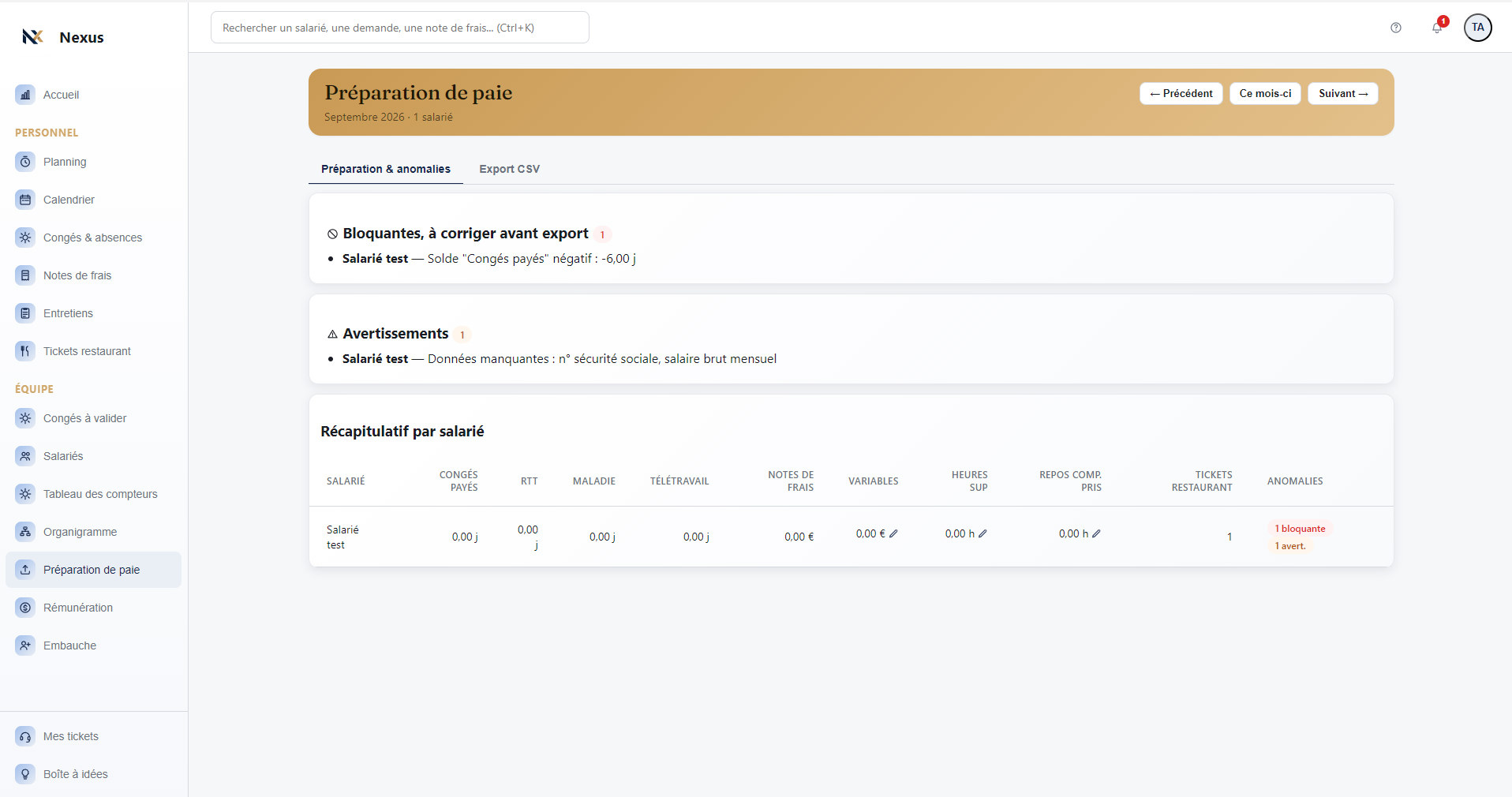Edit Heures sup value pencil icon
The width and height of the screenshot is (1512, 797).
click(x=982, y=533)
